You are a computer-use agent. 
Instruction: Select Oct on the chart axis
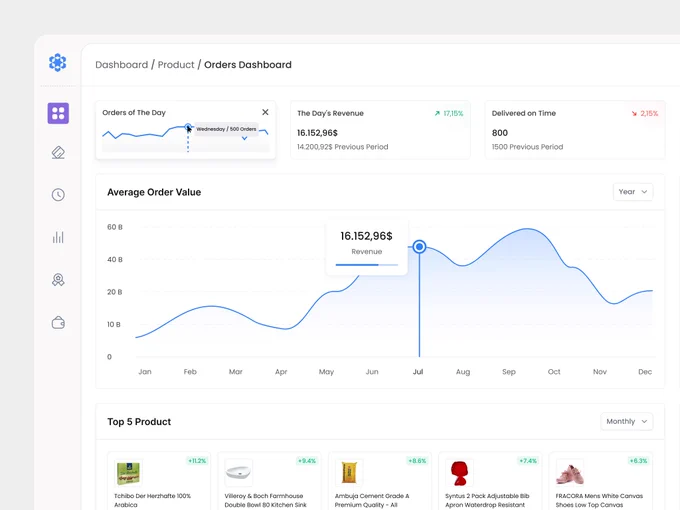click(554, 372)
